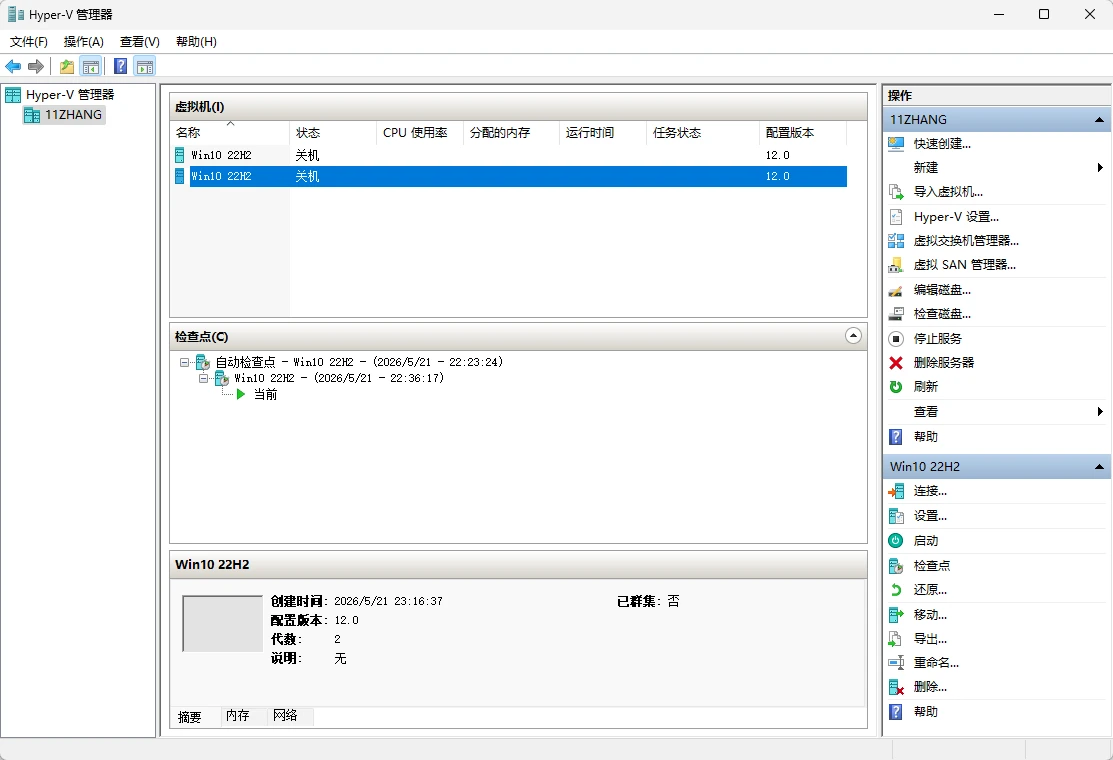Sort by the 状态 column header
Image resolution: width=1113 pixels, height=760 pixels.
pyautogui.click(x=332, y=133)
